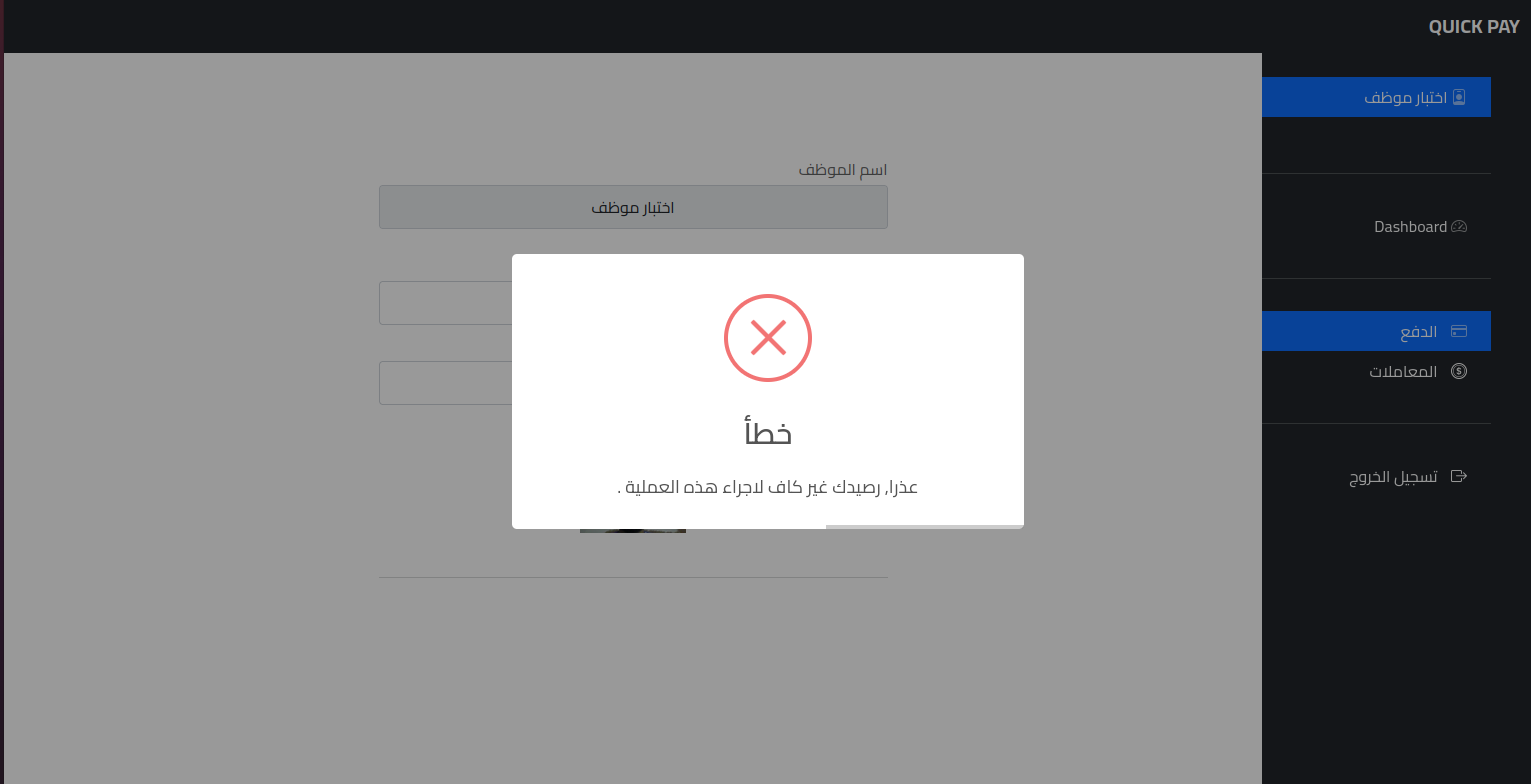Click the QUICK PAY brand logo
This screenshot has width=1531, height=784.
click(1474, 27)
